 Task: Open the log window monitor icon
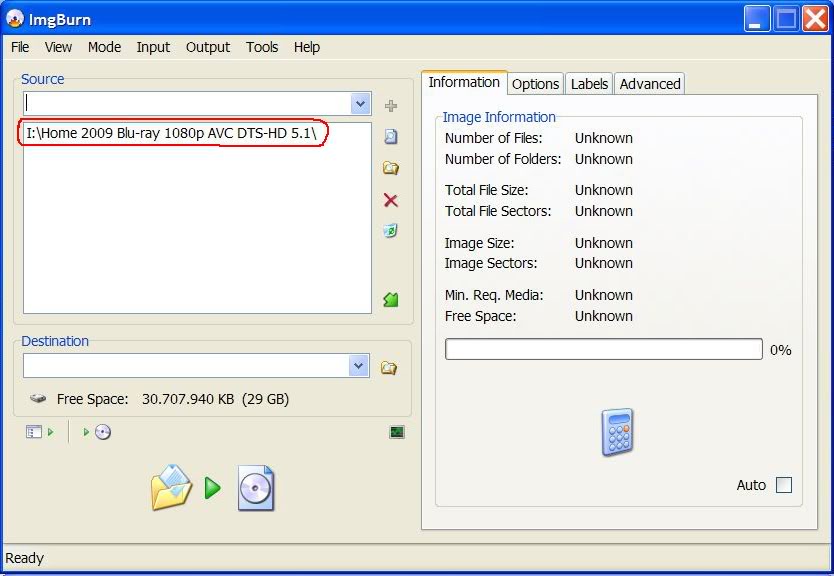click(x=397, y=432)
